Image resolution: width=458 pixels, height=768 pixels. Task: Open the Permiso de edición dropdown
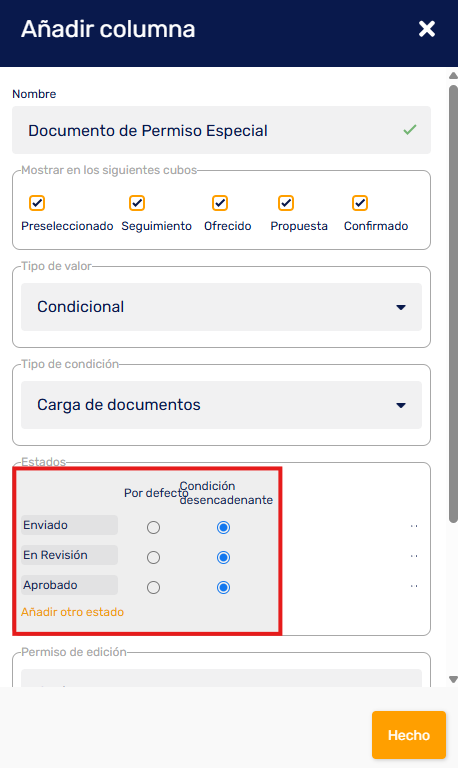coord(221,678)
